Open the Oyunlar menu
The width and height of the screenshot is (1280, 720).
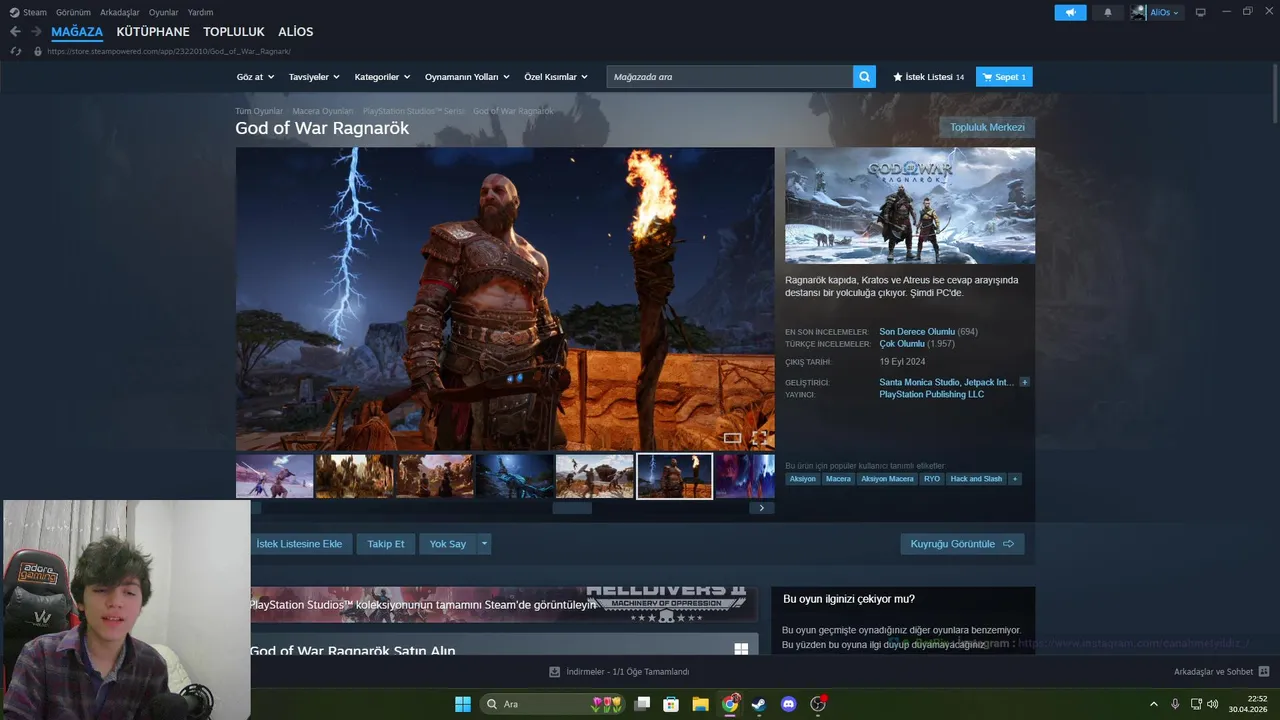point(164,12)
